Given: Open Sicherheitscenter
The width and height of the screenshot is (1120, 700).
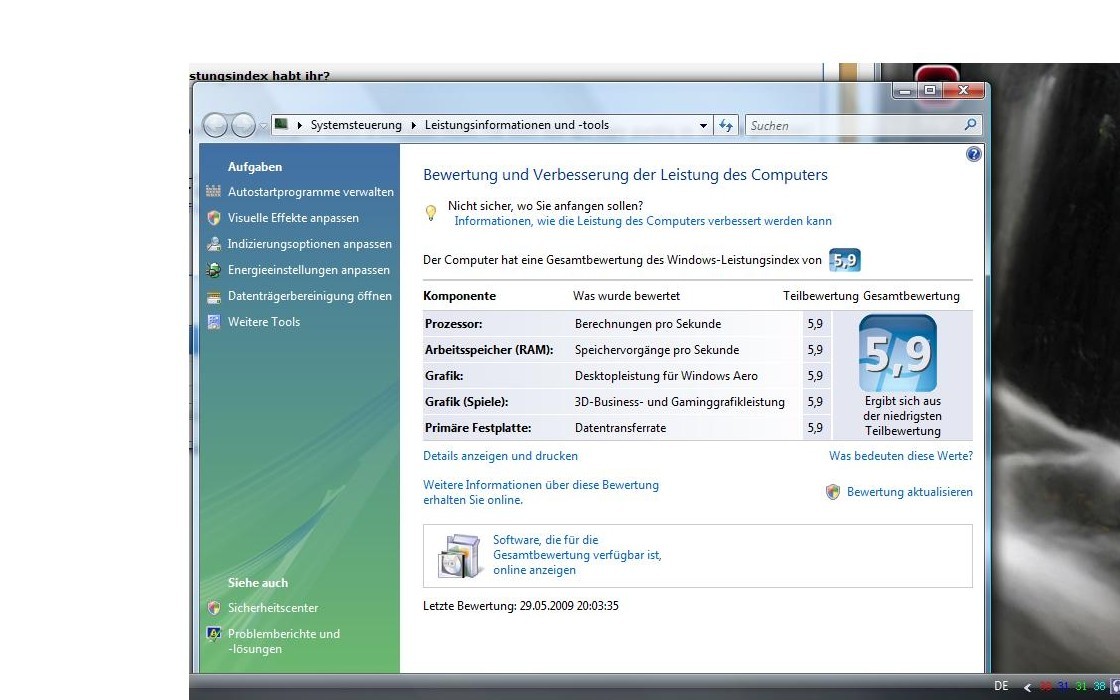Looking at the screenshot, I should (273, 608).
